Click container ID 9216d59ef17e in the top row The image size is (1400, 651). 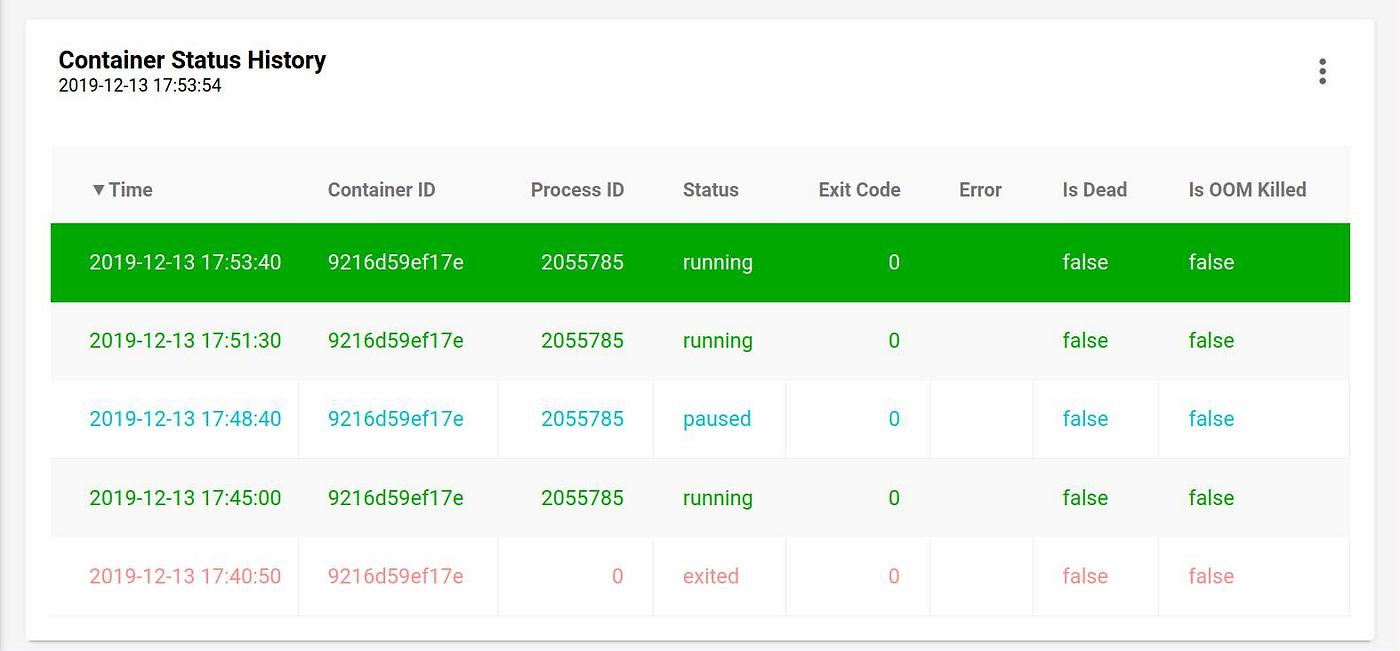[x=396, y=262]
